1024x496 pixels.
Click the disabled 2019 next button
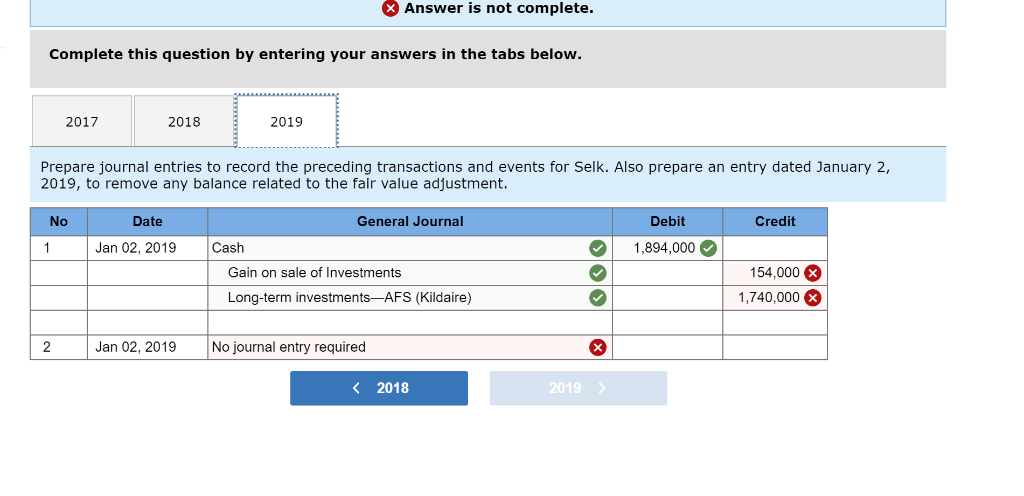(x=579, y=388)
